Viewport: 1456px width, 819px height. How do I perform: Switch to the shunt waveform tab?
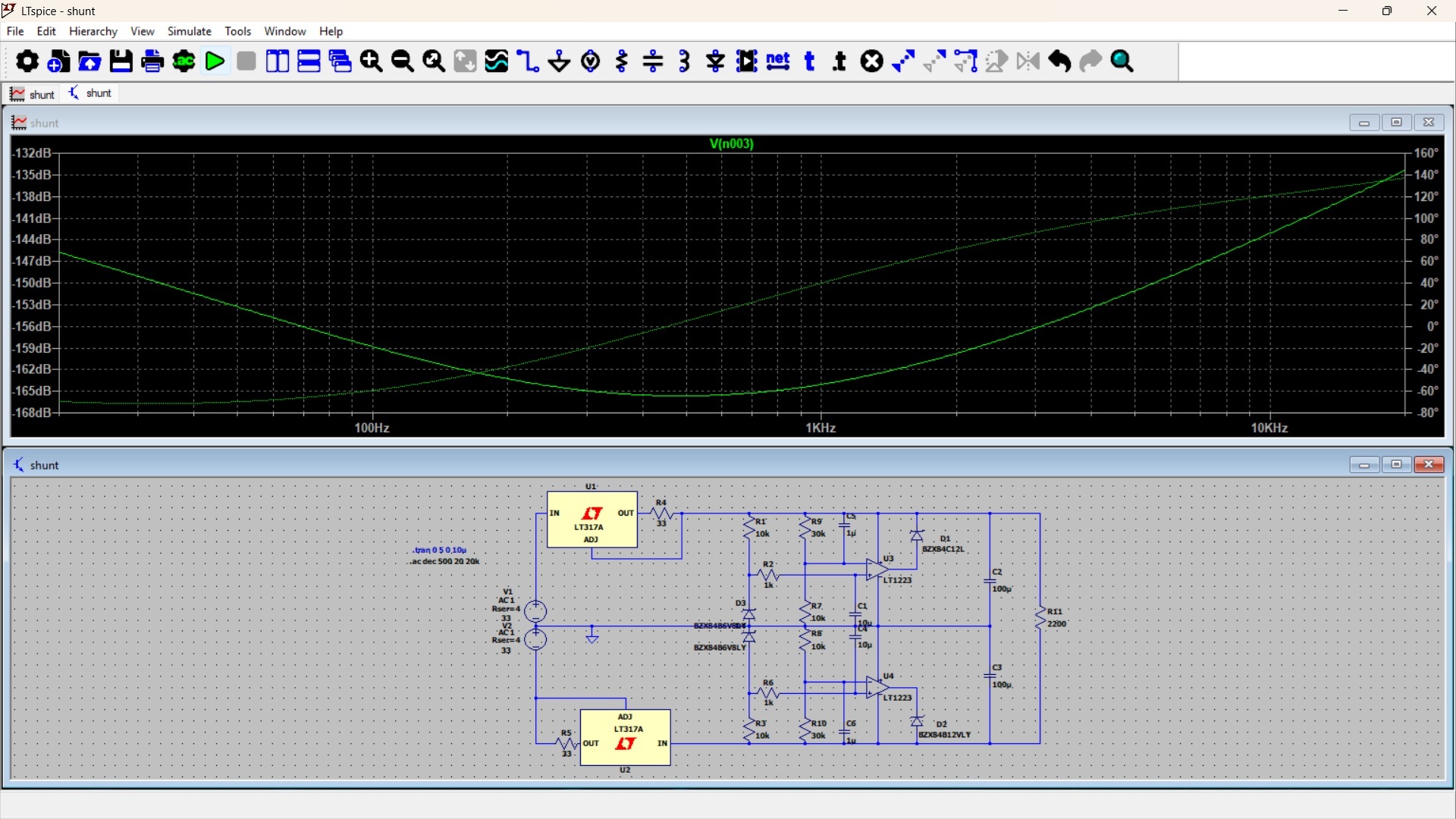pos(33,94)
